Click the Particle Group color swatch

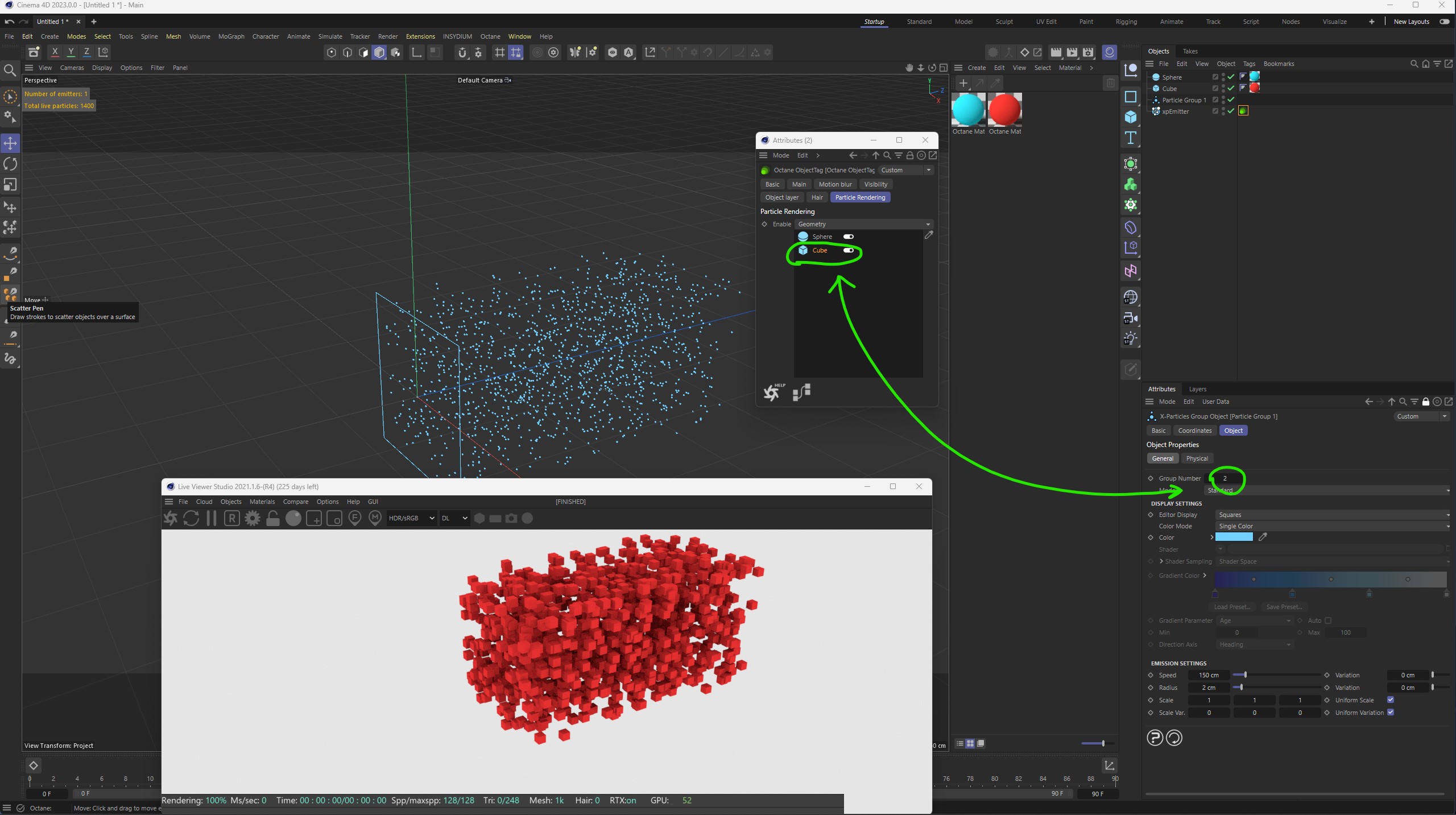coord(1234,537)
